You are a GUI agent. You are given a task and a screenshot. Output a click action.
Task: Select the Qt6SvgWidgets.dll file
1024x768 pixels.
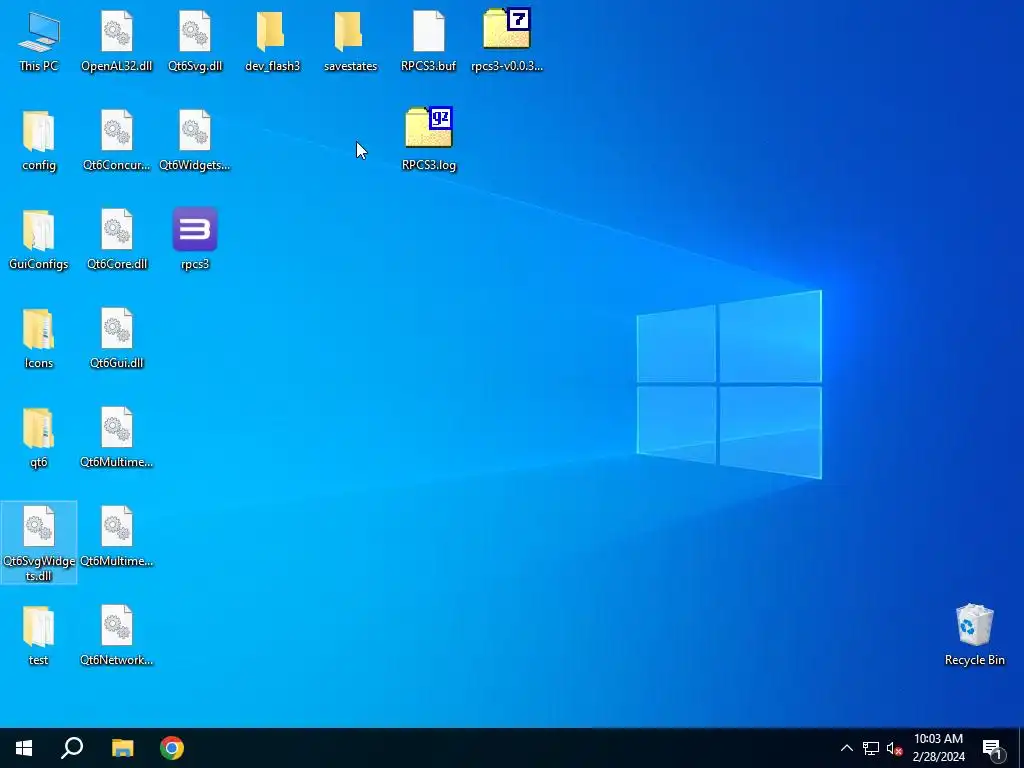pos(39,543)
